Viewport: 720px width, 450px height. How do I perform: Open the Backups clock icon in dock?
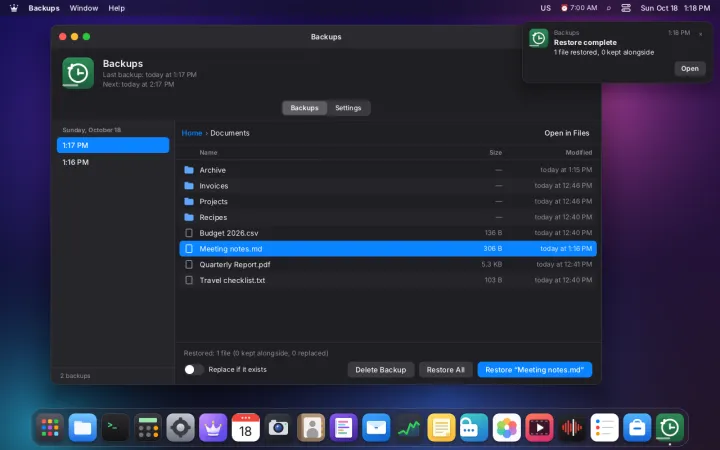[669, 428]
